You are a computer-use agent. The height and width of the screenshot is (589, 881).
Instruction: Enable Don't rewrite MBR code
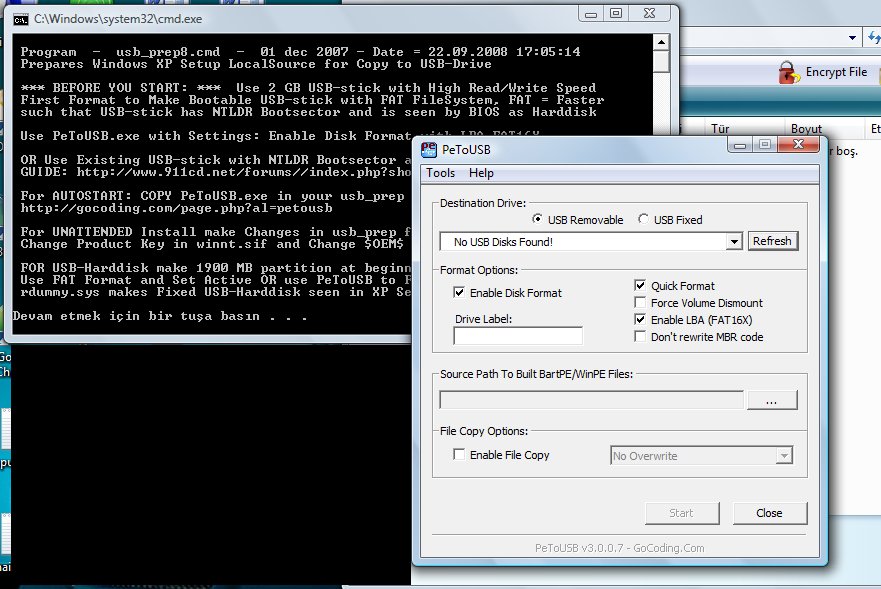coord(640,336)
